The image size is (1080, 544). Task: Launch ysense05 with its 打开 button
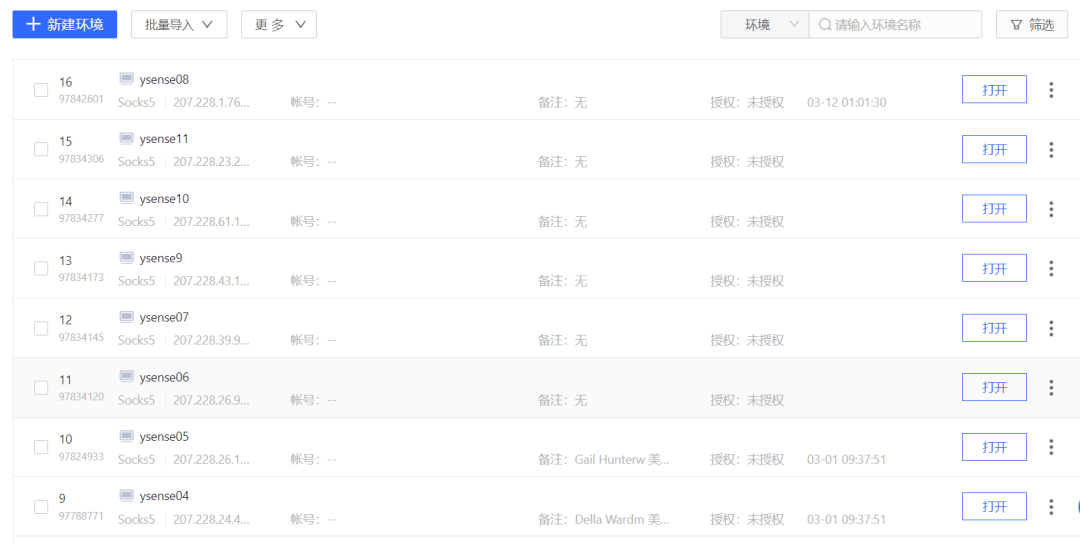[x=994, y=447]
